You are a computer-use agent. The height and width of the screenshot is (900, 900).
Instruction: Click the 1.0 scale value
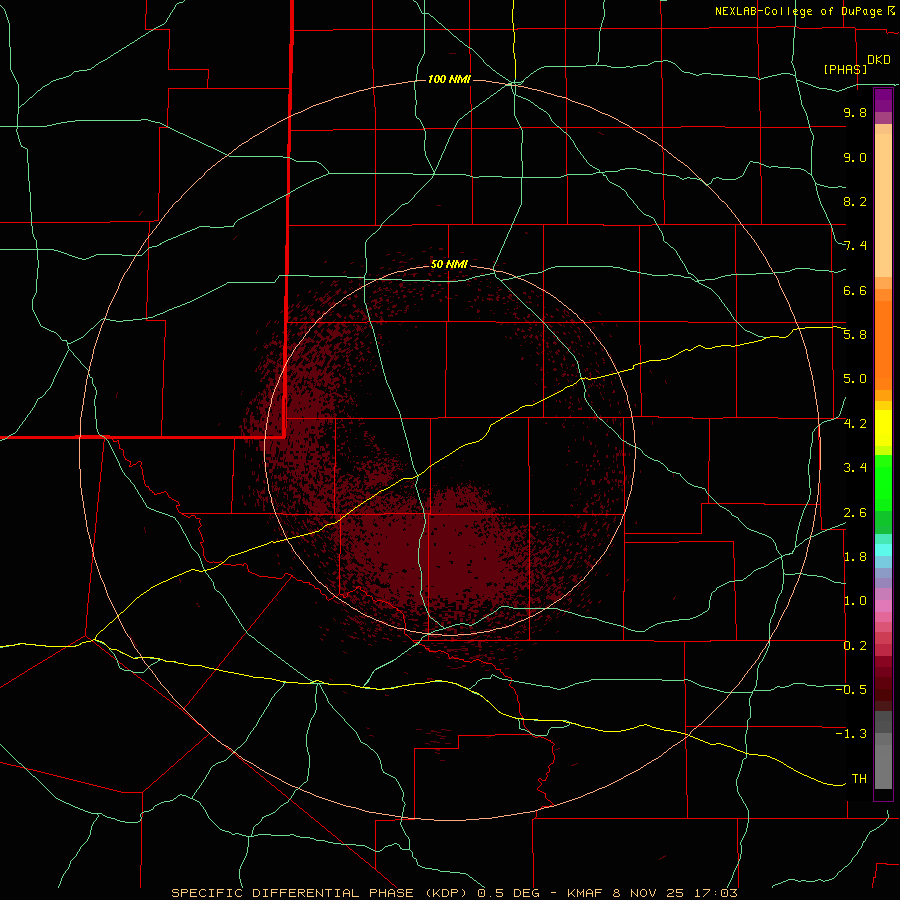pyautogui.click(x=855, y=601)
